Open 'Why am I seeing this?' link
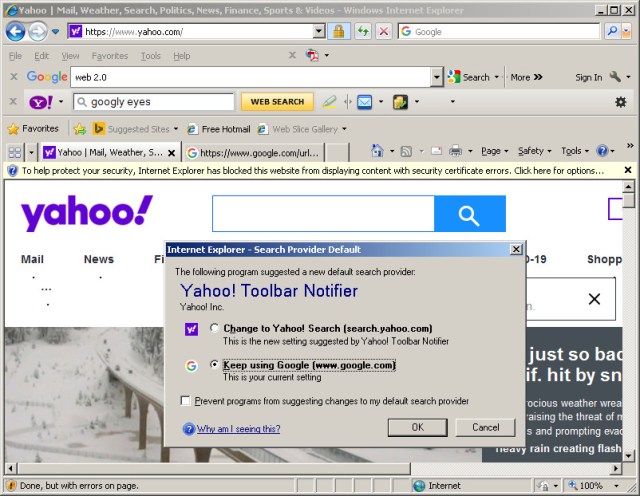Viewport: 640px width, 496px height. 238,429
